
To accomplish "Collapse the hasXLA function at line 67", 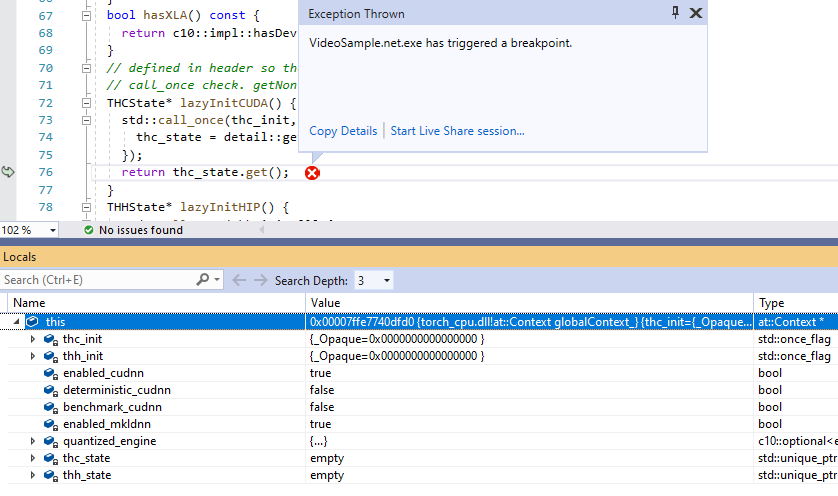I will [x=86, y=16].
